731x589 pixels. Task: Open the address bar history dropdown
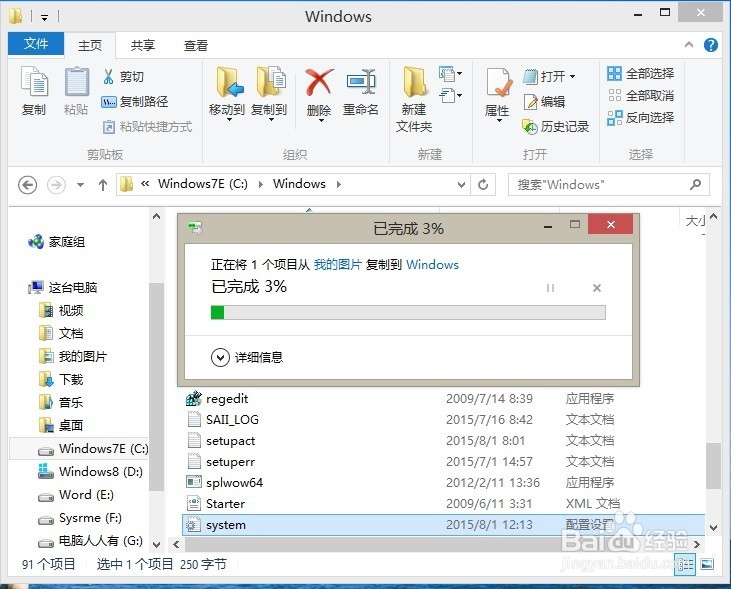461,185
